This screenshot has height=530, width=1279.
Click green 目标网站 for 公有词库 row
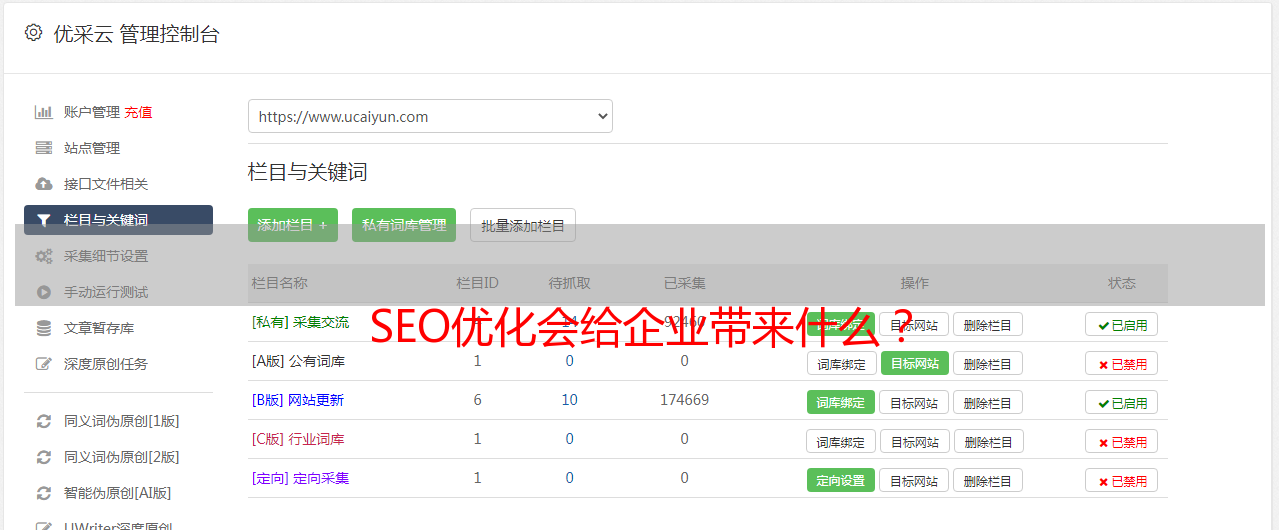(x=914, y=363)
